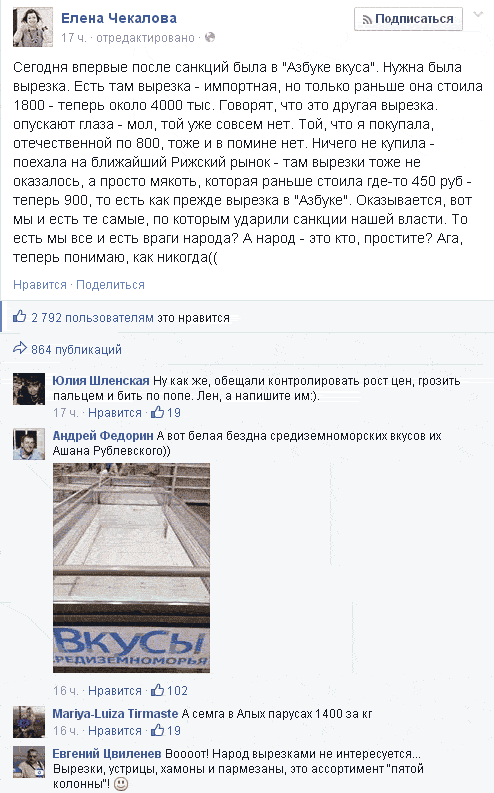Click thumbs-up icon with 19 on Шленская's comment
This screenshot has height=793, width=494.
(x=157, y=412)
